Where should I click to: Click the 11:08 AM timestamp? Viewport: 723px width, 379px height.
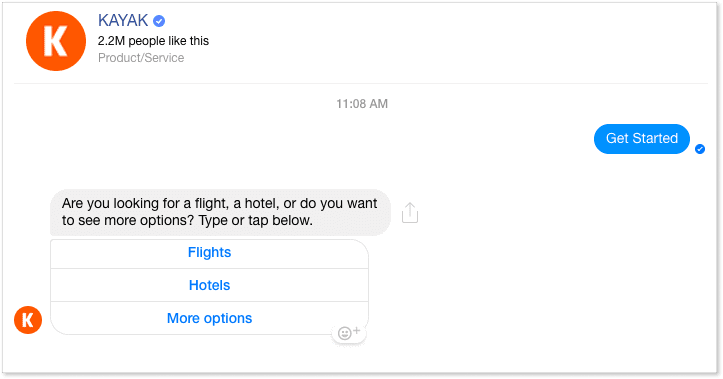coord(362,104)
